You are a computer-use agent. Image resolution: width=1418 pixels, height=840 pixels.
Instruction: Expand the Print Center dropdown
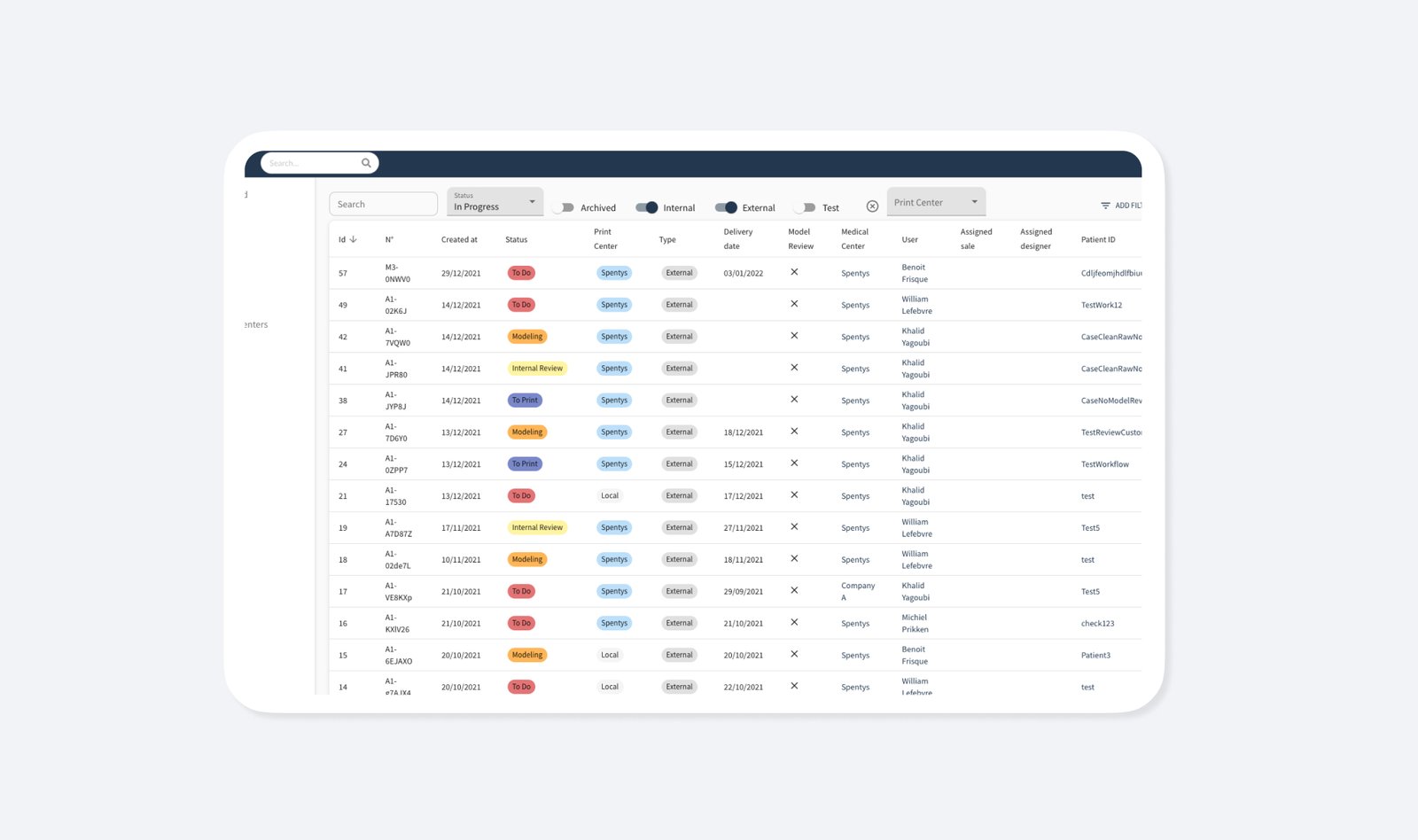(936, 202)
